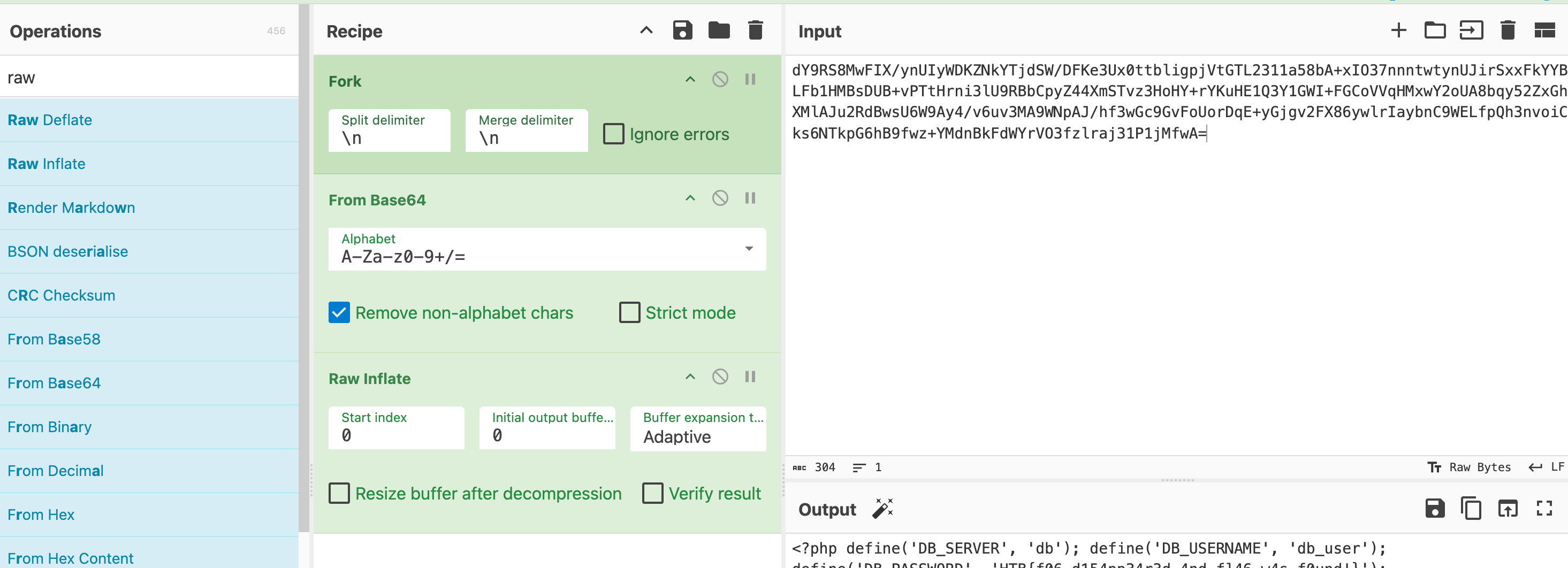This screenshot has width=1568, height=568.
Task: Edit the Merge delimiter field
Action: pyautogui.click(x=526, y=130)
